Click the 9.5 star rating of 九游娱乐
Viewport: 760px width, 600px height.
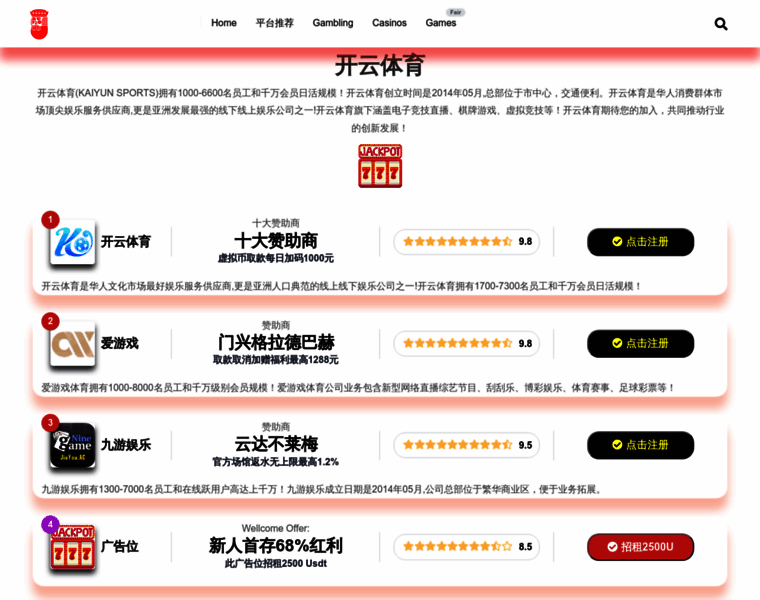[x=467, y=445]
